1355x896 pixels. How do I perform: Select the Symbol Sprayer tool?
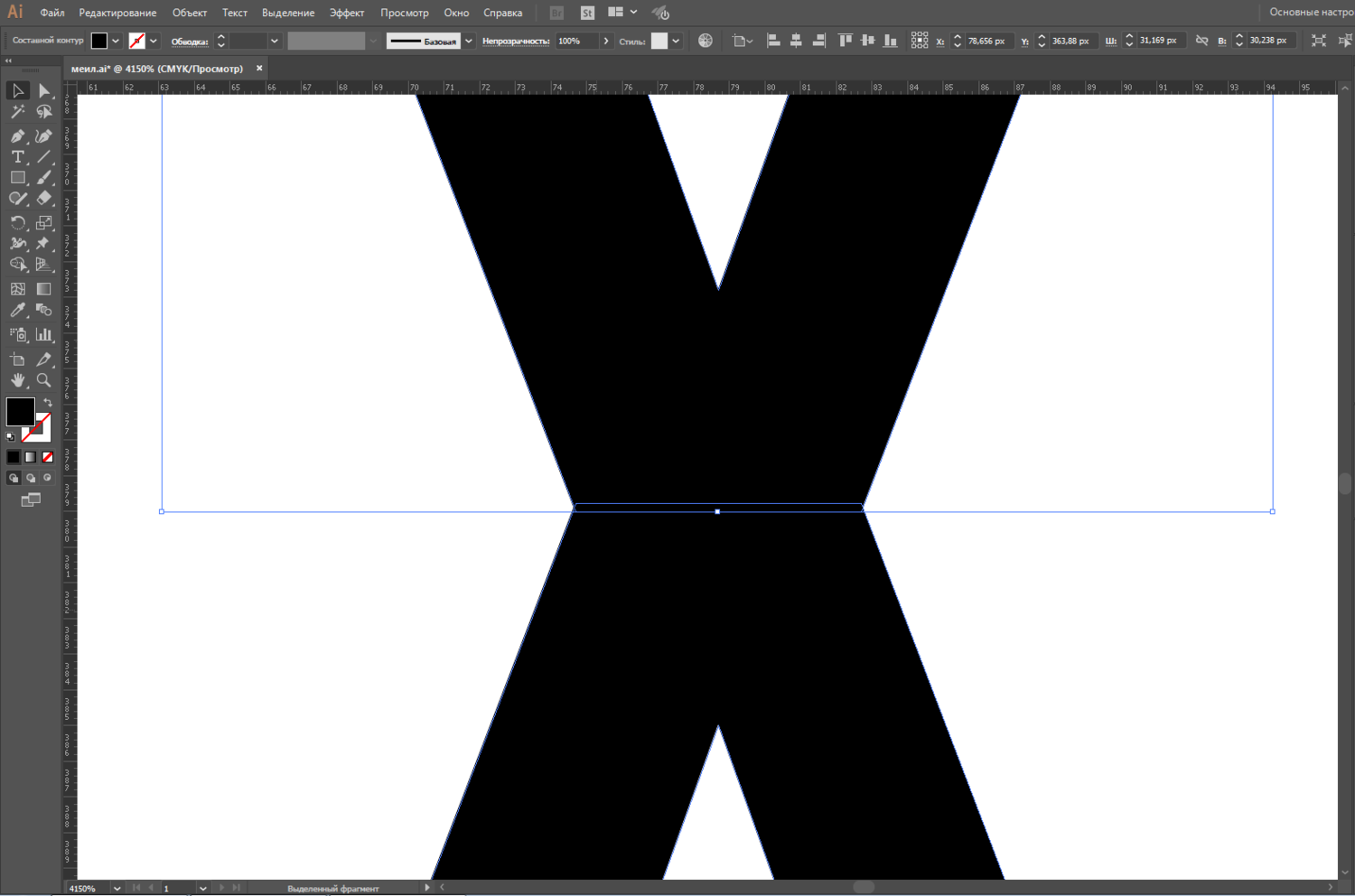pyautogui.click(x=17, y=334)
